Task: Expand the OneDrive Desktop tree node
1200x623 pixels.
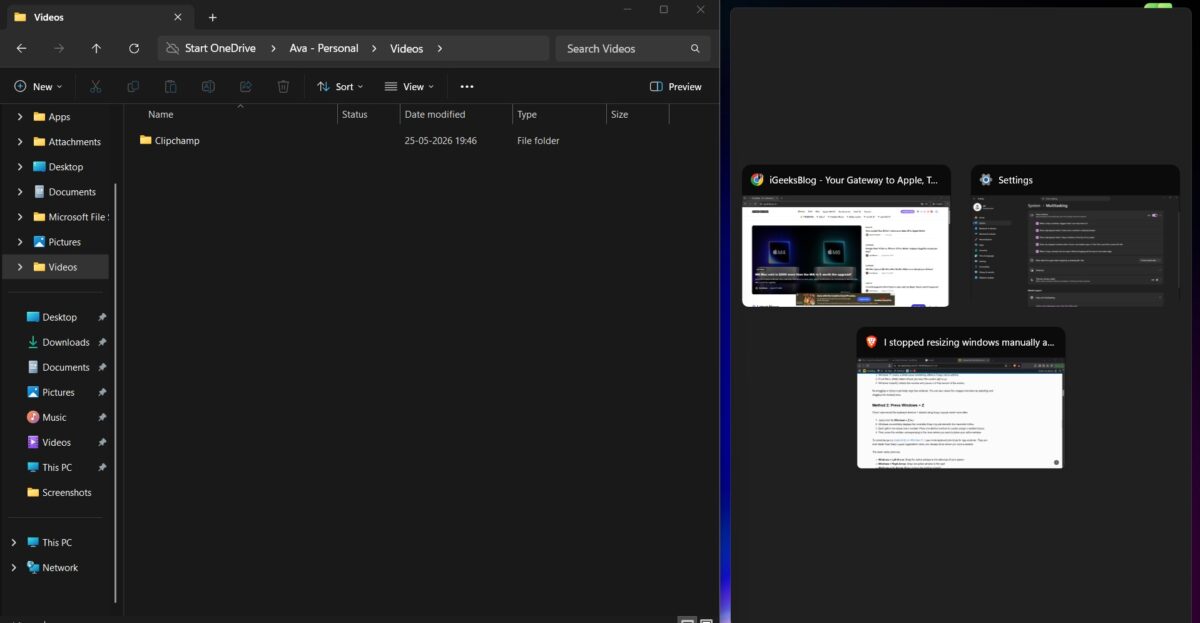Action: [20, 167]
